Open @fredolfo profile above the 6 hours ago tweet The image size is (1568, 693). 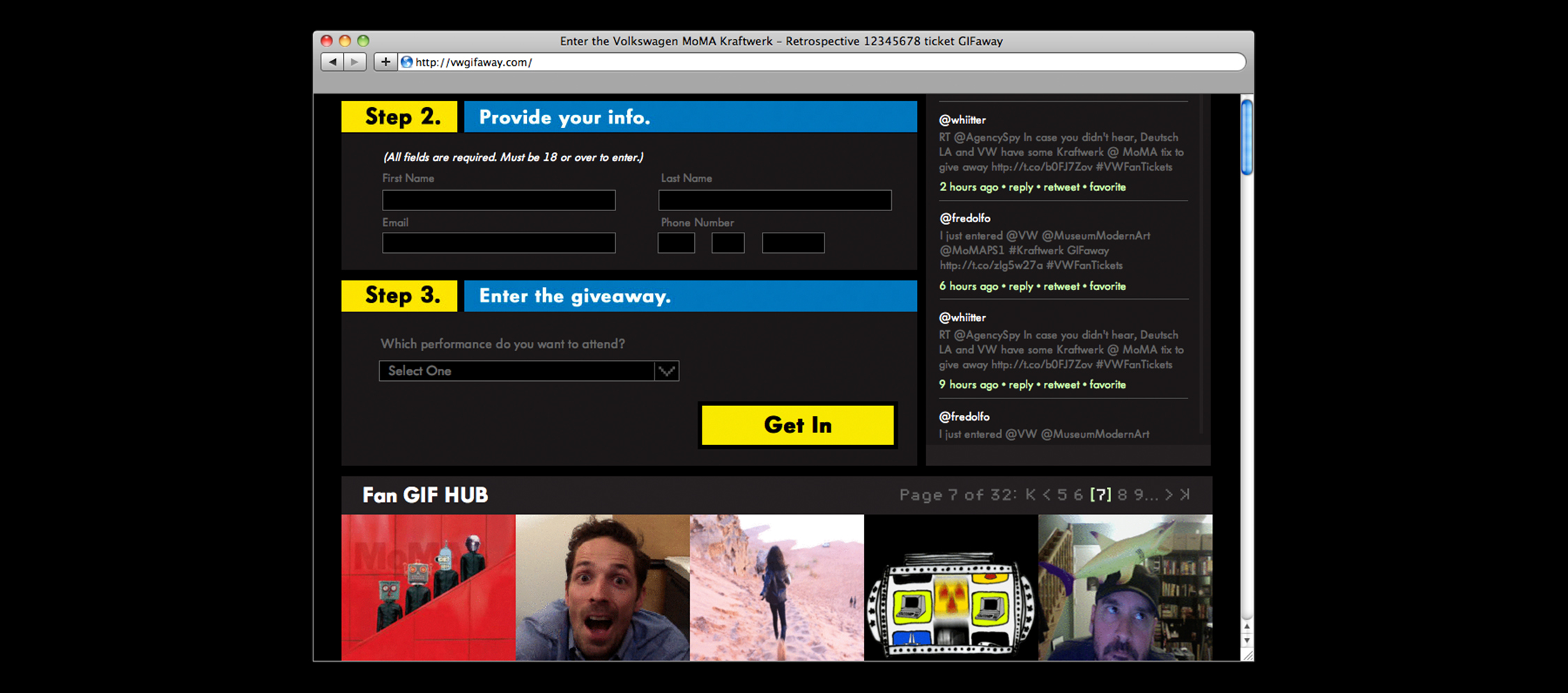coord(964,218)
